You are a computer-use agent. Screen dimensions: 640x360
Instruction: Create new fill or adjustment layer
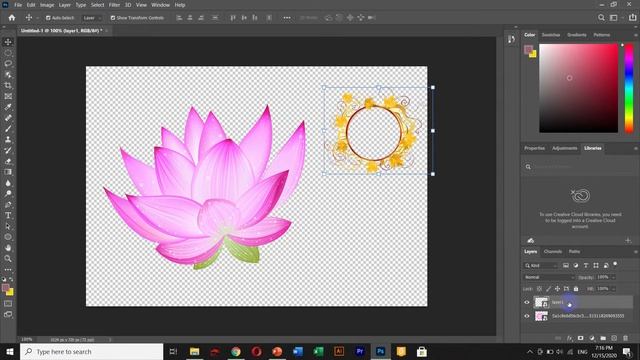point(592,338)
